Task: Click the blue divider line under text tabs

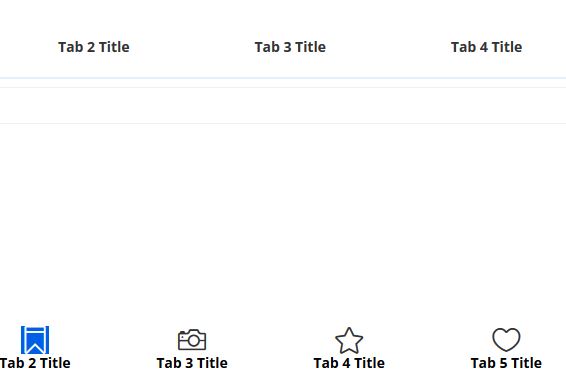Action: pyautogui.click(x=283, y=78)
